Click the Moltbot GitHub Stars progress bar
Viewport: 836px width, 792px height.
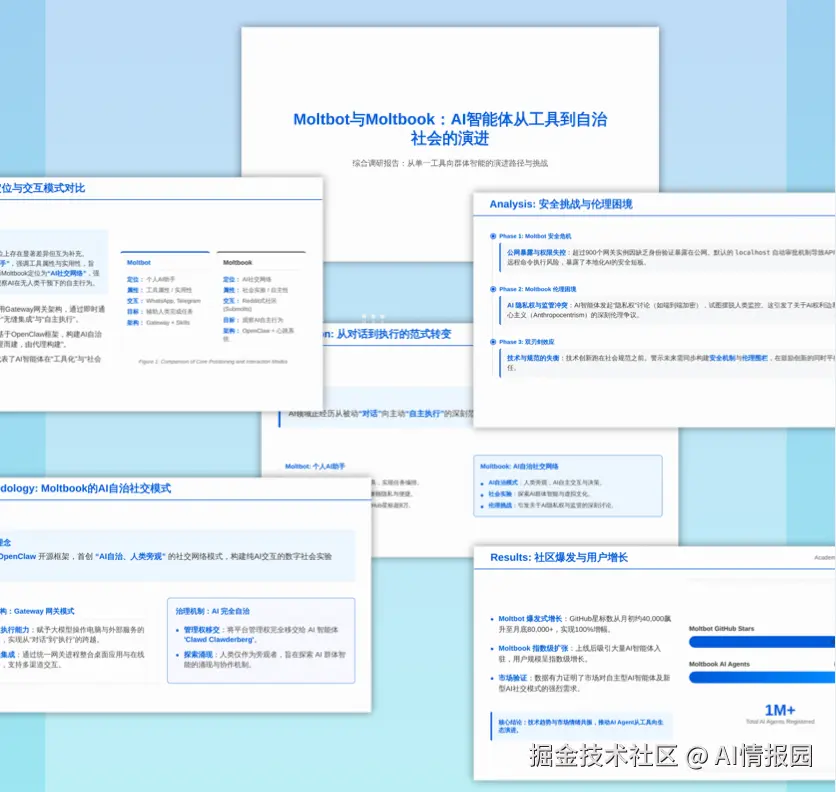coord(762,642)
